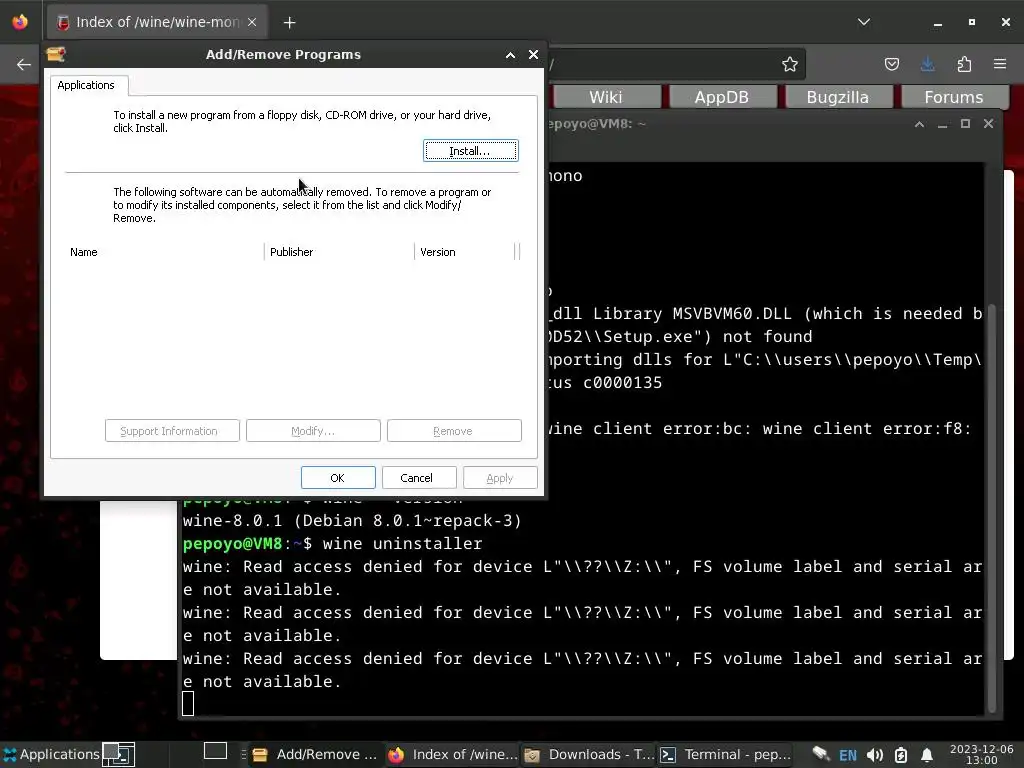
Task: Minimize the Terminal window
Action: (x=942, y=124)
